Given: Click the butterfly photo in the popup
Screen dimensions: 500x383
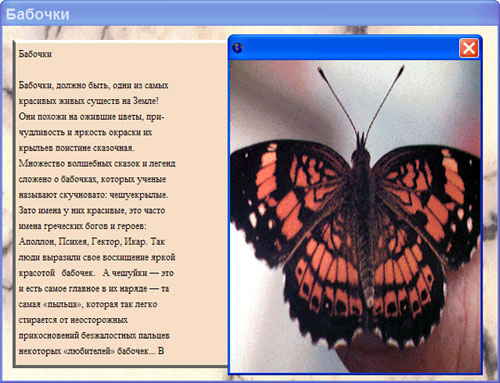Looking at the screenshot, I should point(355,217).
